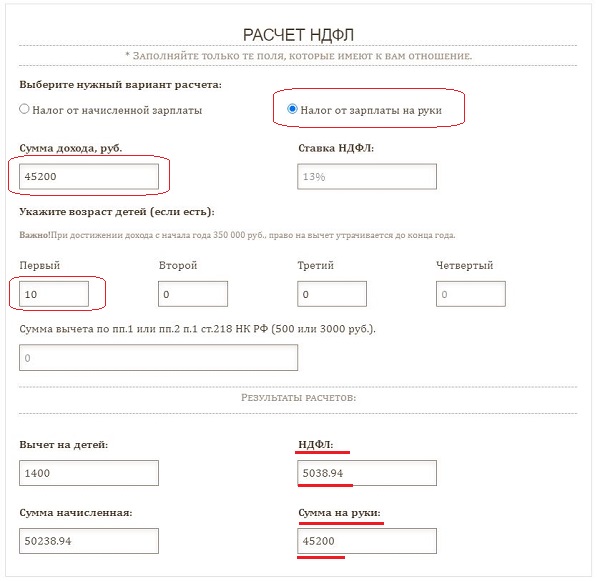Click the 'Укажите возраст детей' label
The height and width of the screenshot is (581, 600).
coord(117,212)
